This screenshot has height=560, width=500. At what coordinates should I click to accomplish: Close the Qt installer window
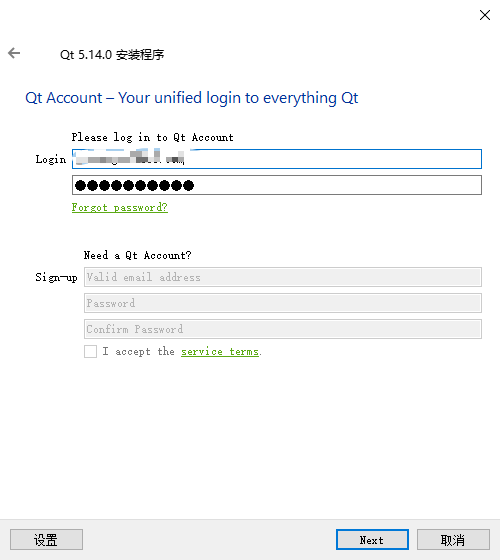click(x=485, y=15)
